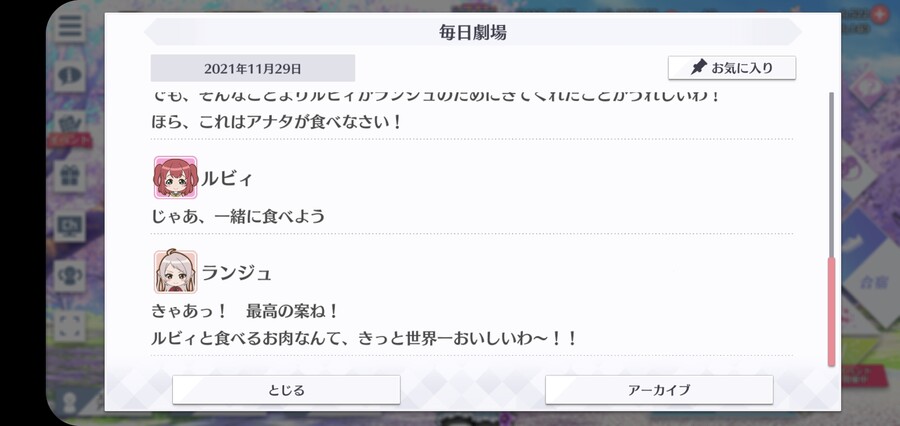
Task: Open the gift box present icon
Action: [x=69, y=175]
